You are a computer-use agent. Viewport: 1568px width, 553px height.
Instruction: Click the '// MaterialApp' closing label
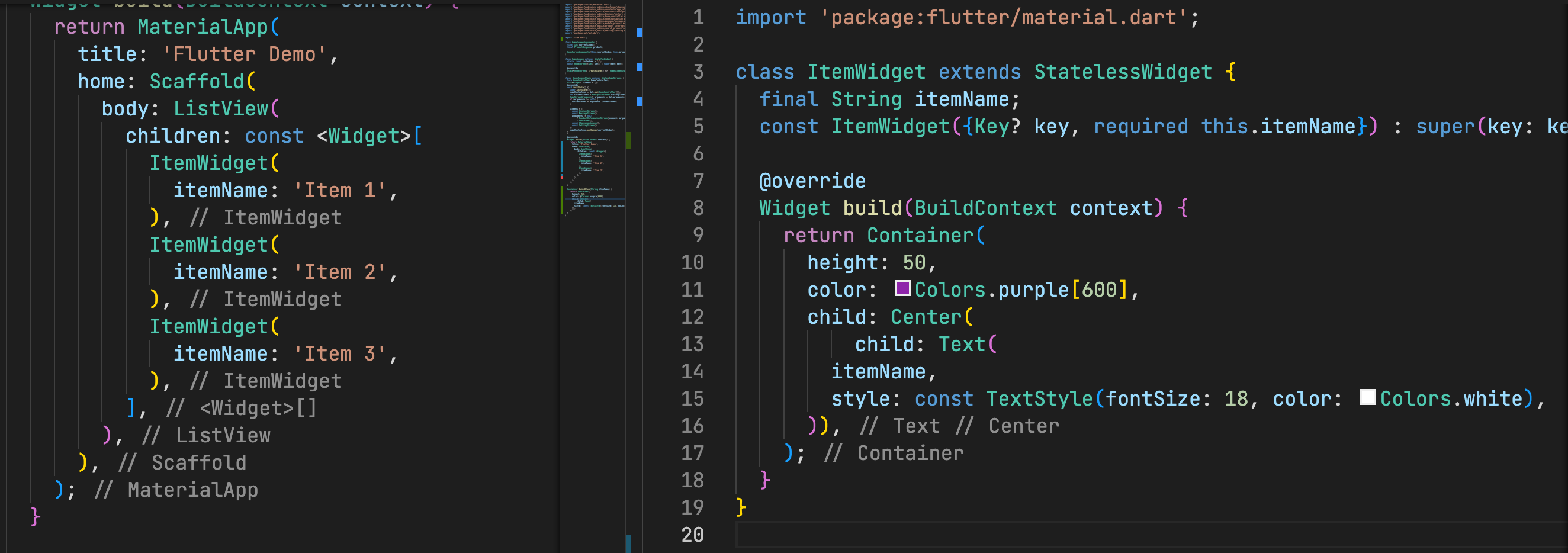coord(176,490)
